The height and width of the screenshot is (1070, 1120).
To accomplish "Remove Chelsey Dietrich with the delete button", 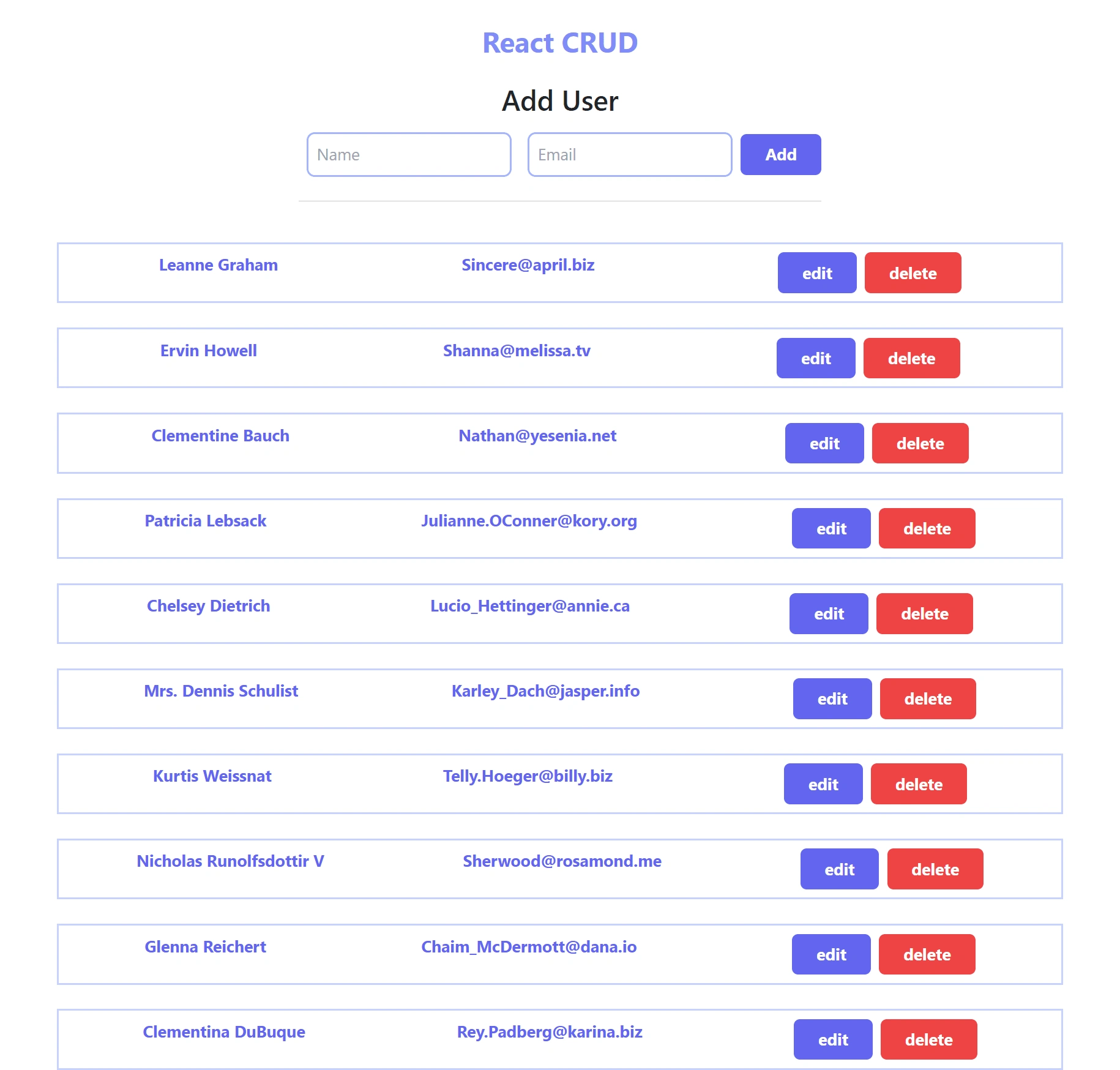I will [x=924, y=613].
